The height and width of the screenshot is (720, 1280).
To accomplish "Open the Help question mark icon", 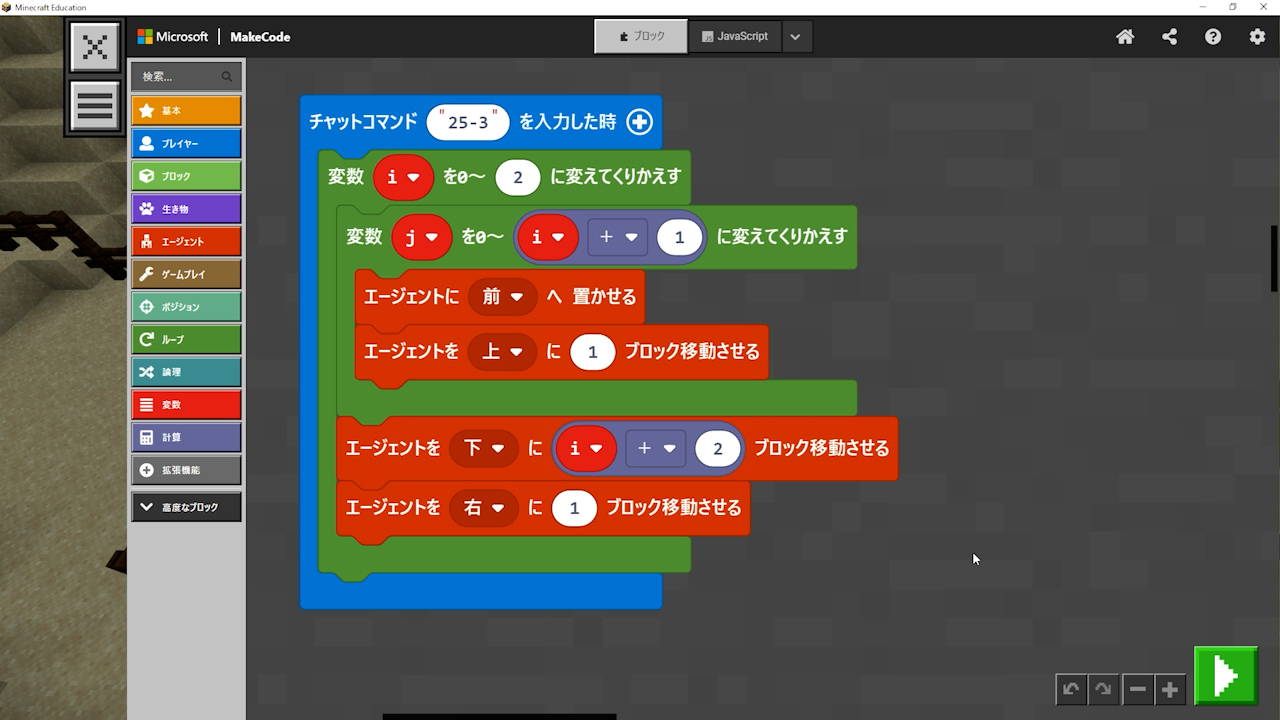I will point(1213,37).
